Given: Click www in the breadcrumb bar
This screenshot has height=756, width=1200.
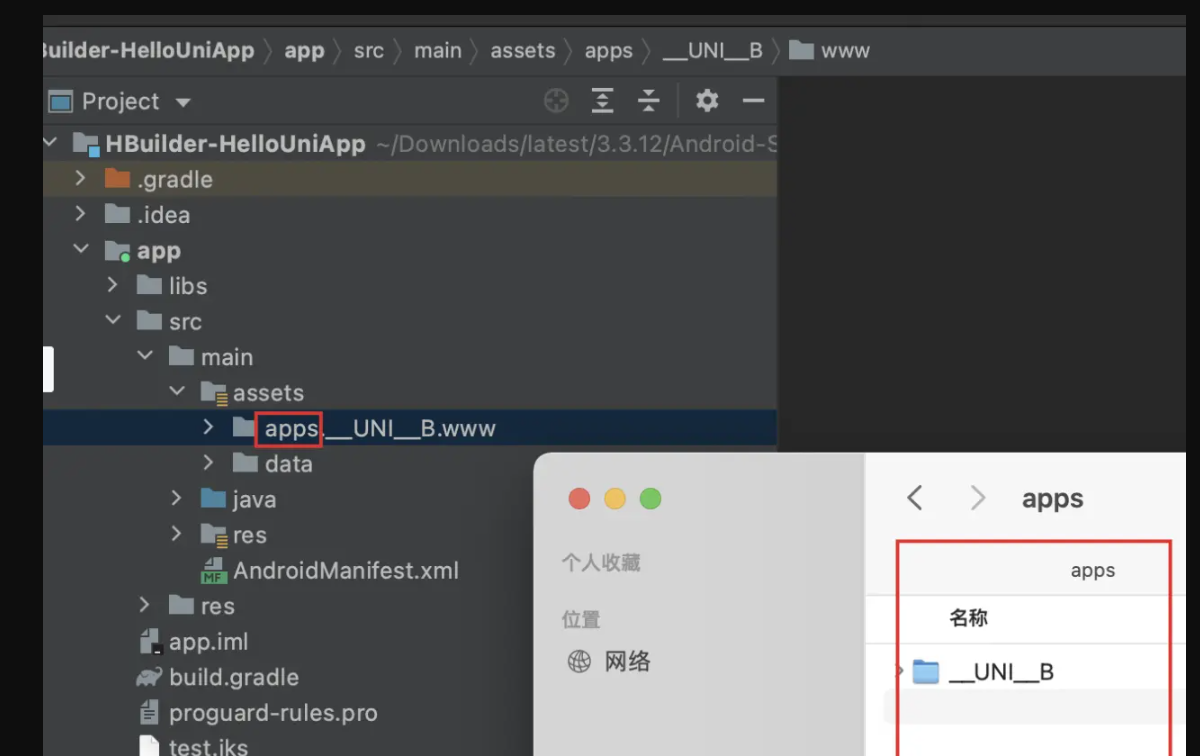Looking at the screenshot, I should (x=846, y=50).
